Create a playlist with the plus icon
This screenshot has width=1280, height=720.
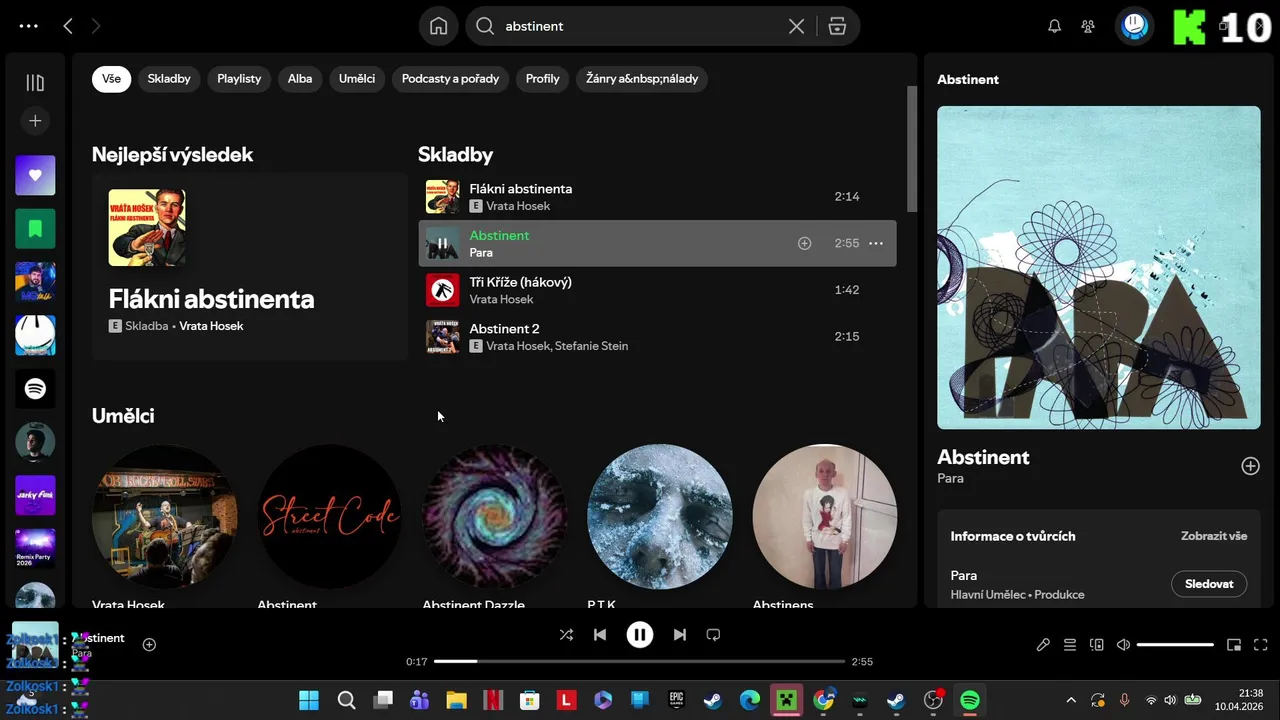[x=35, y=121]
